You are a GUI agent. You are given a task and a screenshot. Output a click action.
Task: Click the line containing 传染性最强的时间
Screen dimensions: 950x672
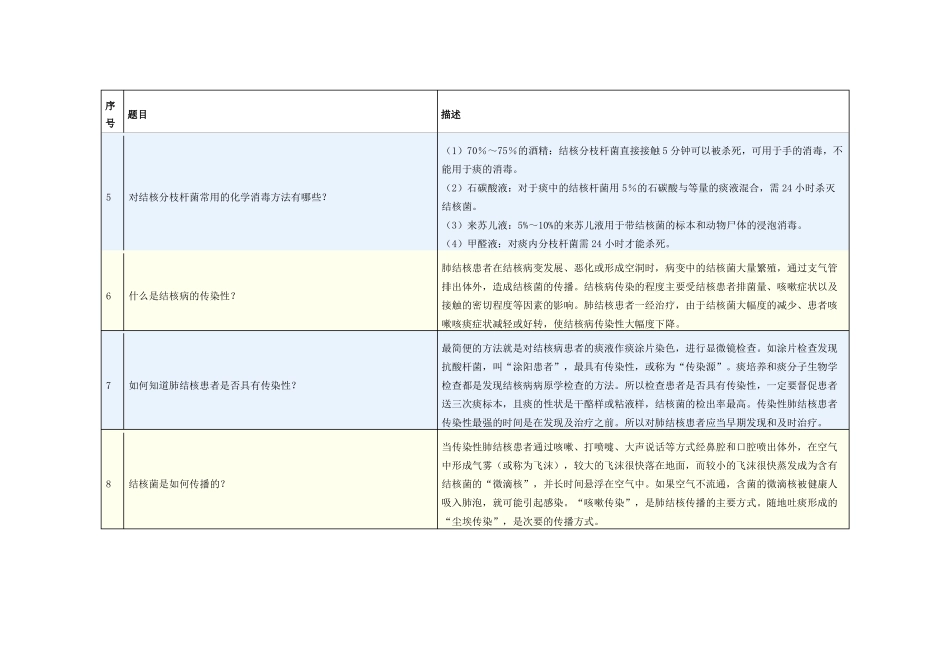click(x=635, y=423)
